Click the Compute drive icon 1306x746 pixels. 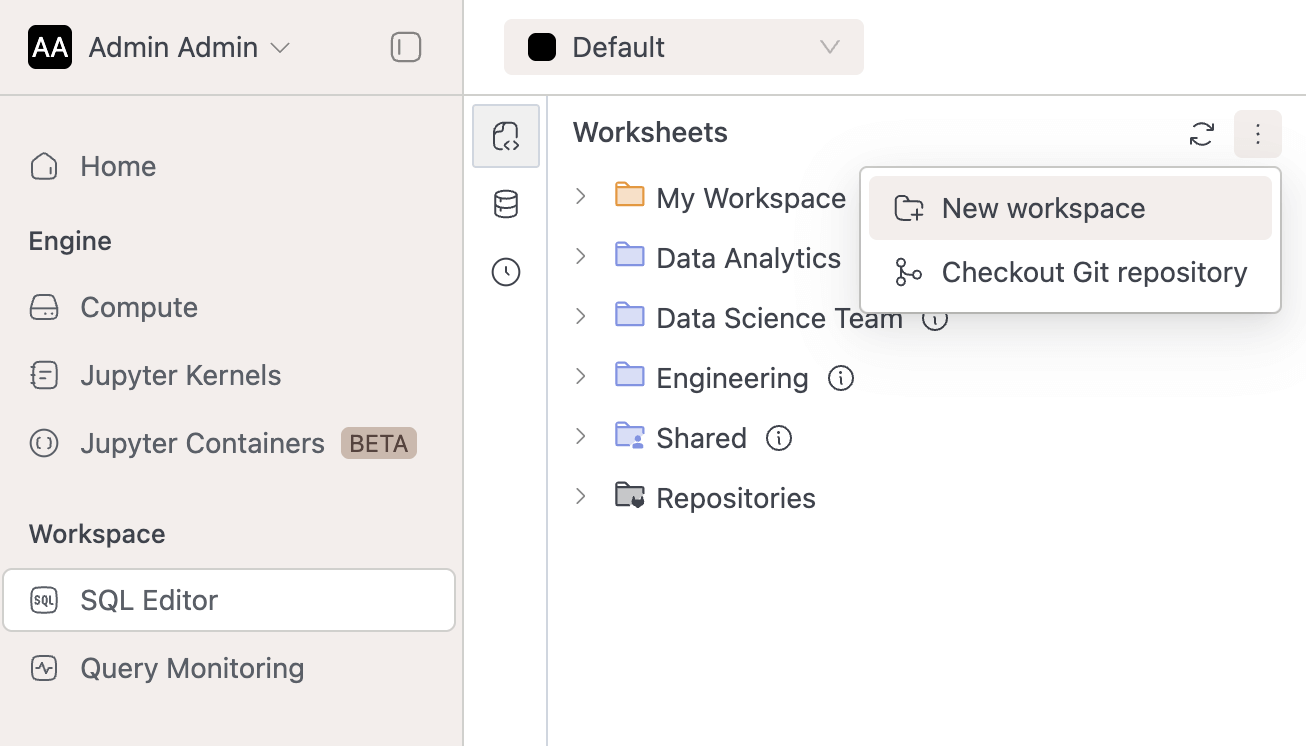[44, 307]
